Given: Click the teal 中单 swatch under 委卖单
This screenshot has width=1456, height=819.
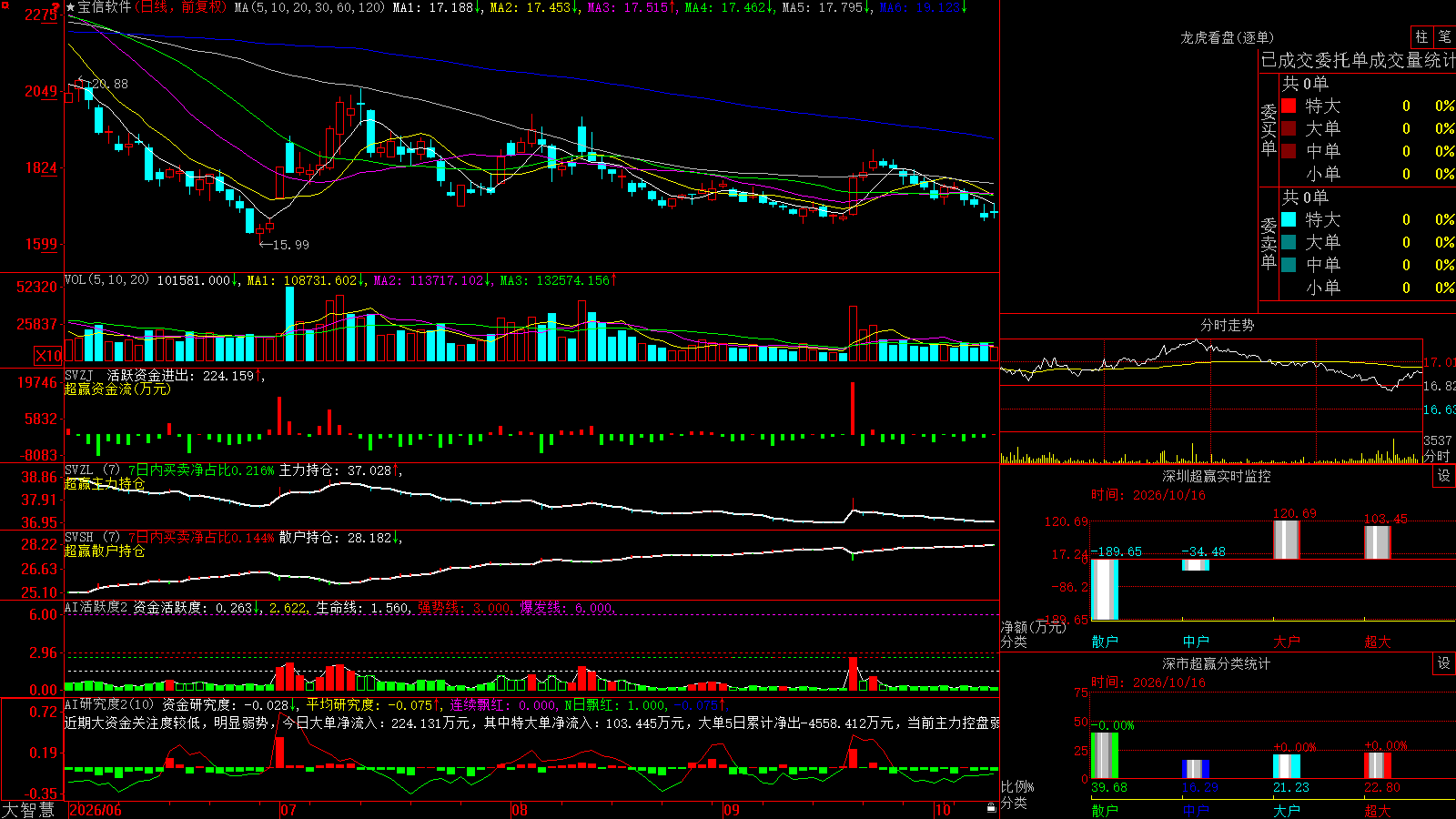Looking at the screenshot, I should 1289,265.
